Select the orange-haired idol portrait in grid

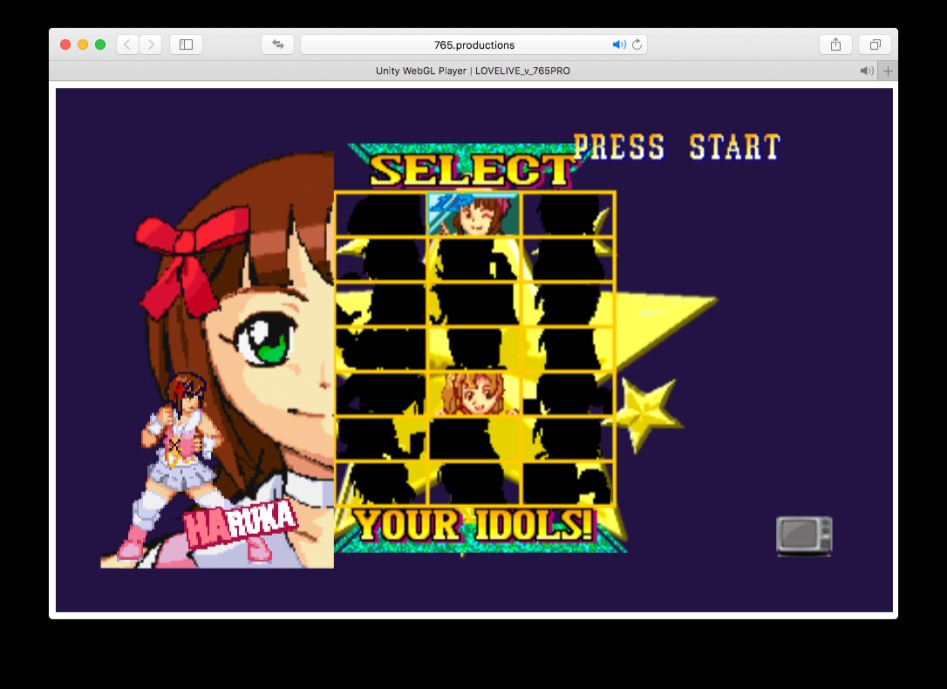pyautogui.click(x=473, y=394)
